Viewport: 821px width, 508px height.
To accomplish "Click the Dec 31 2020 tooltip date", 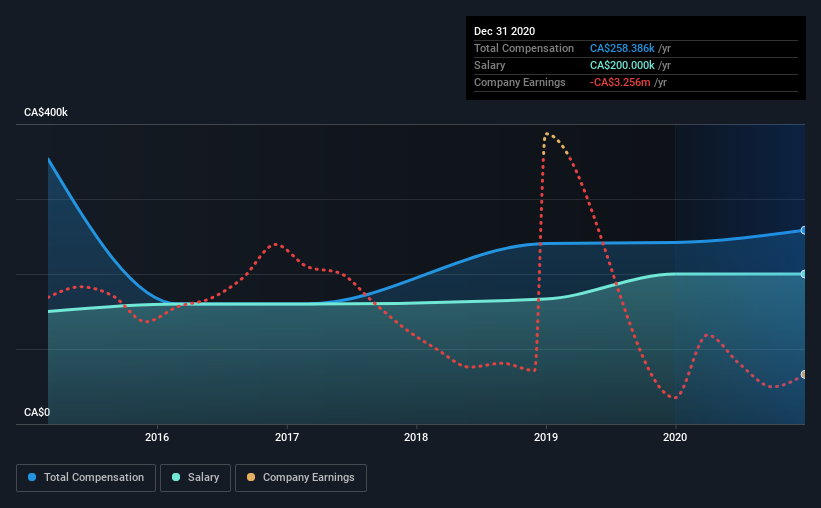I will (504, 31).
